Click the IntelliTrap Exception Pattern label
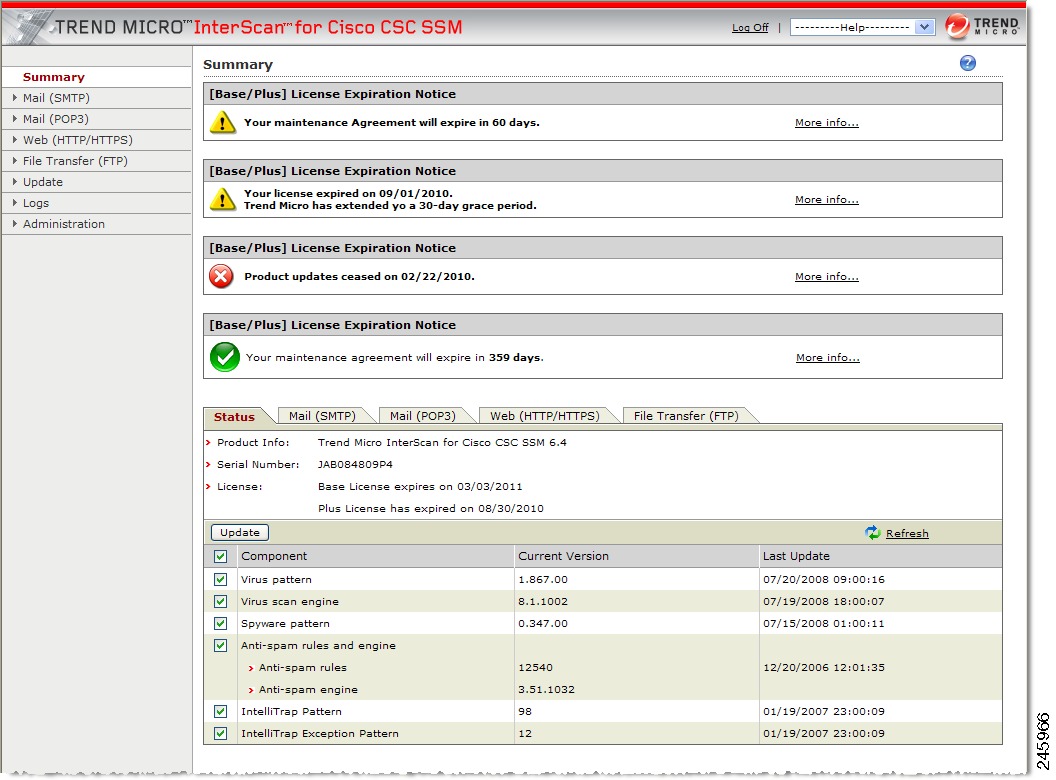The image size is (1056, 780). coord(320,734)
